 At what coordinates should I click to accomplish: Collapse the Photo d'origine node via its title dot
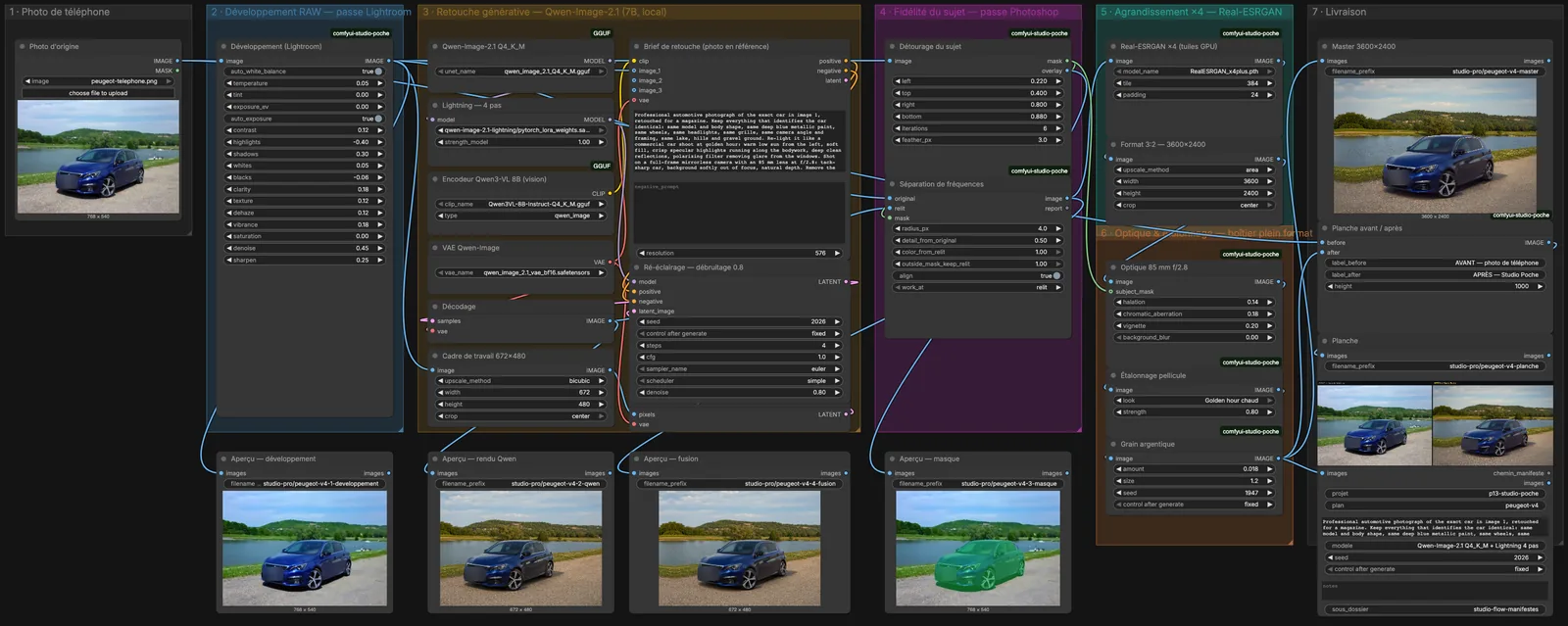click(22, 46)
